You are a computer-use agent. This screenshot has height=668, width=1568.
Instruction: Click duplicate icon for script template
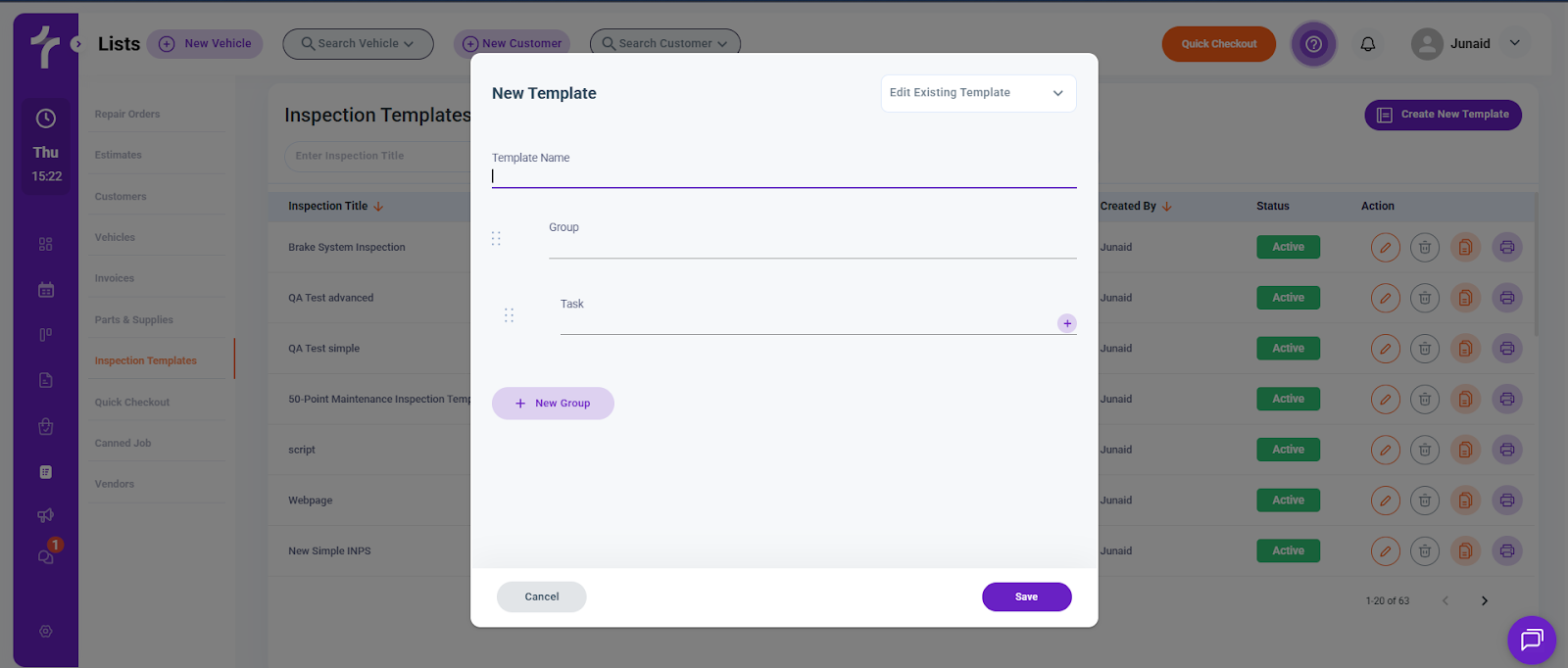pyautogui.click(x=1465, y=450)
